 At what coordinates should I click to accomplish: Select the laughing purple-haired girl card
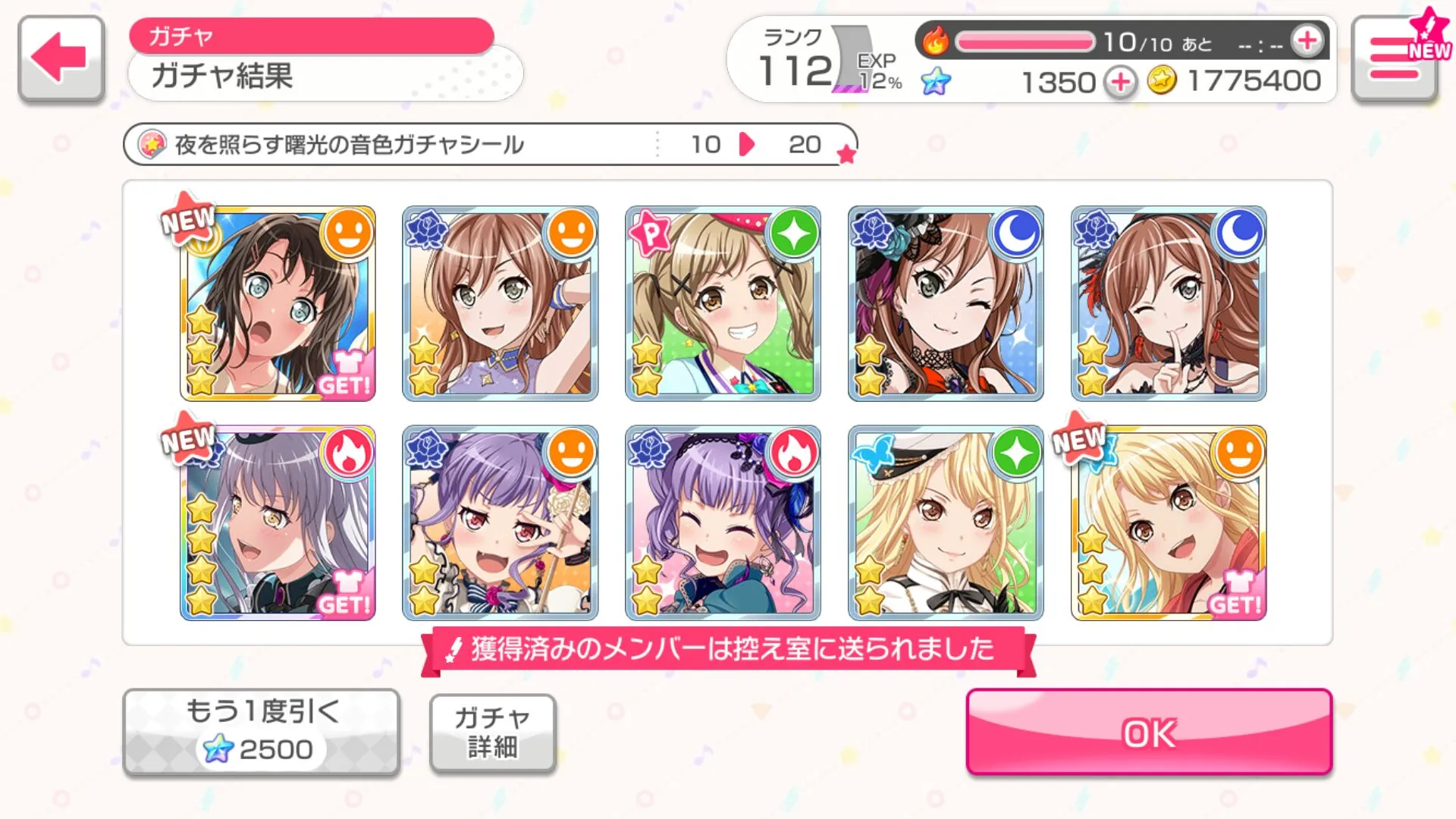click(723, 522)
